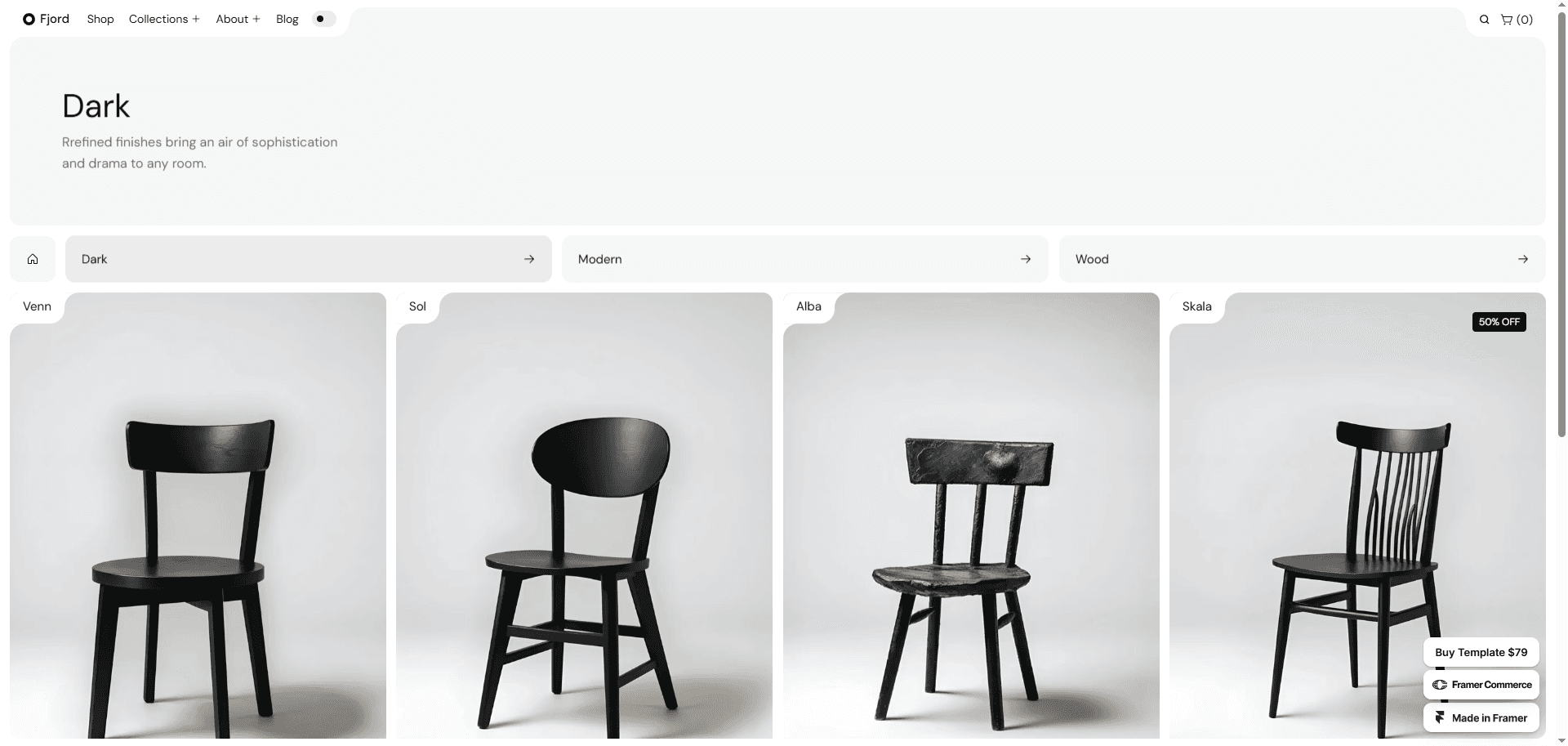Toggle the dark mode switch
The width and height of the screenshot is (1568, 746).
tap(324, 19)
